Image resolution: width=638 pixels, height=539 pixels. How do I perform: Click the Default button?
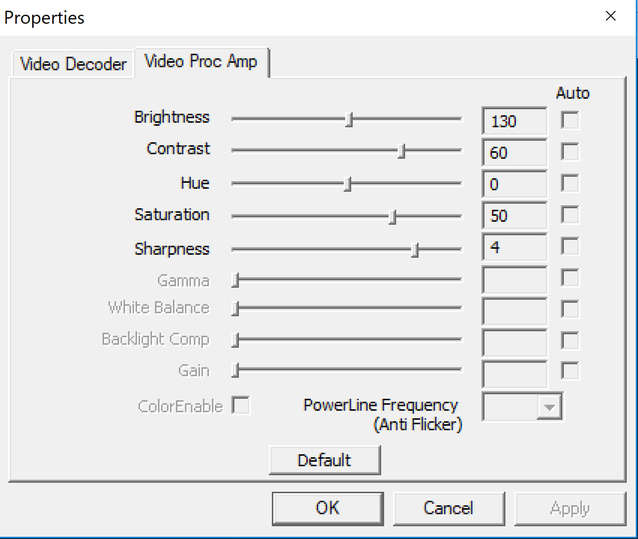(325, 460)
